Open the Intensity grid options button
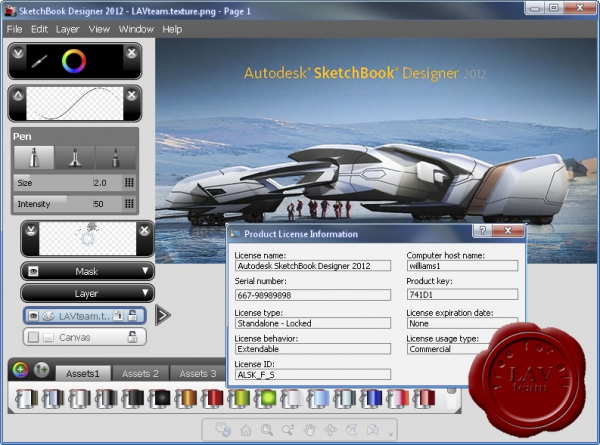600x445 pixels. [129, 204]
